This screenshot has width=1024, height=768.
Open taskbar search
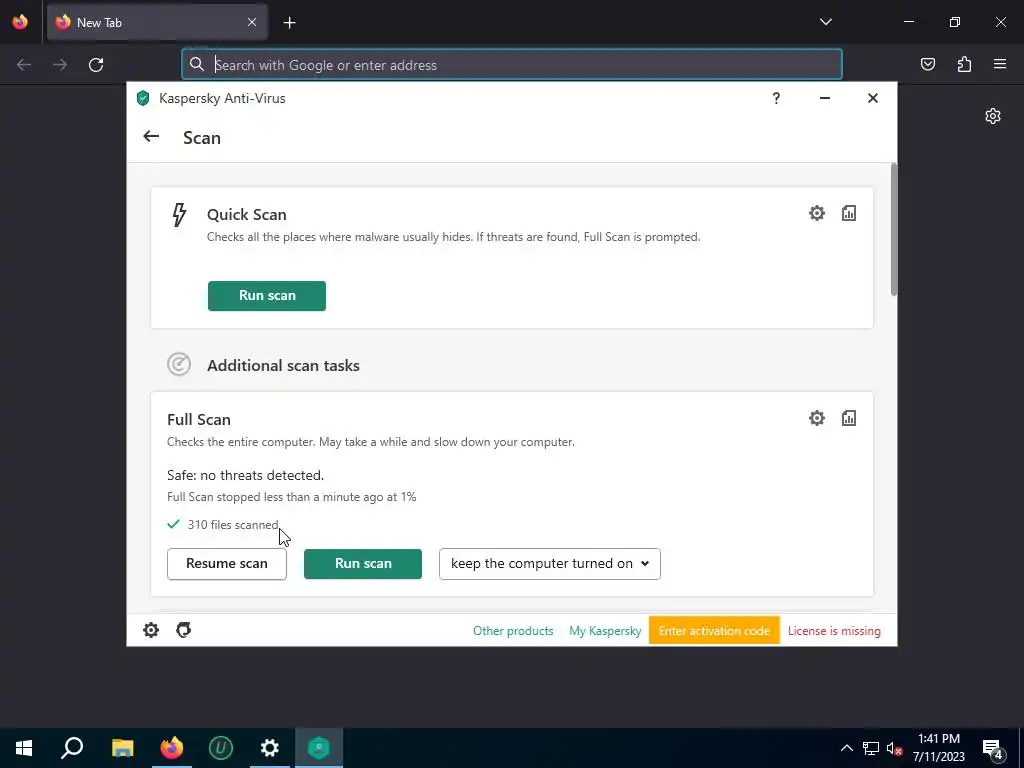pos(72,748)
